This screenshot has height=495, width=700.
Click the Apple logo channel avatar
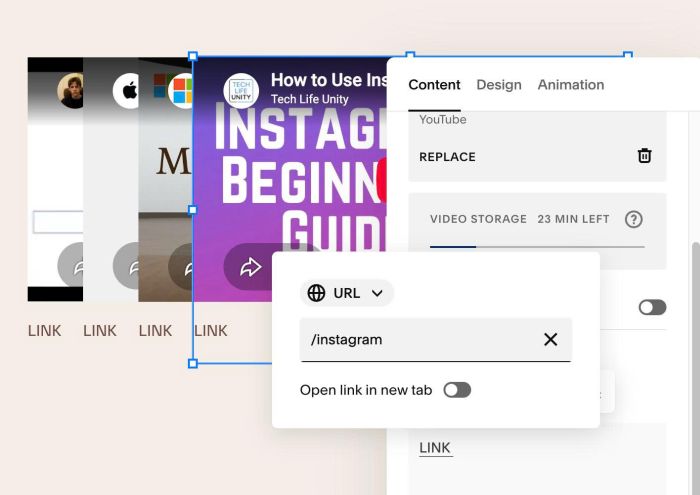pyautogui.click(x=127, y=91)
